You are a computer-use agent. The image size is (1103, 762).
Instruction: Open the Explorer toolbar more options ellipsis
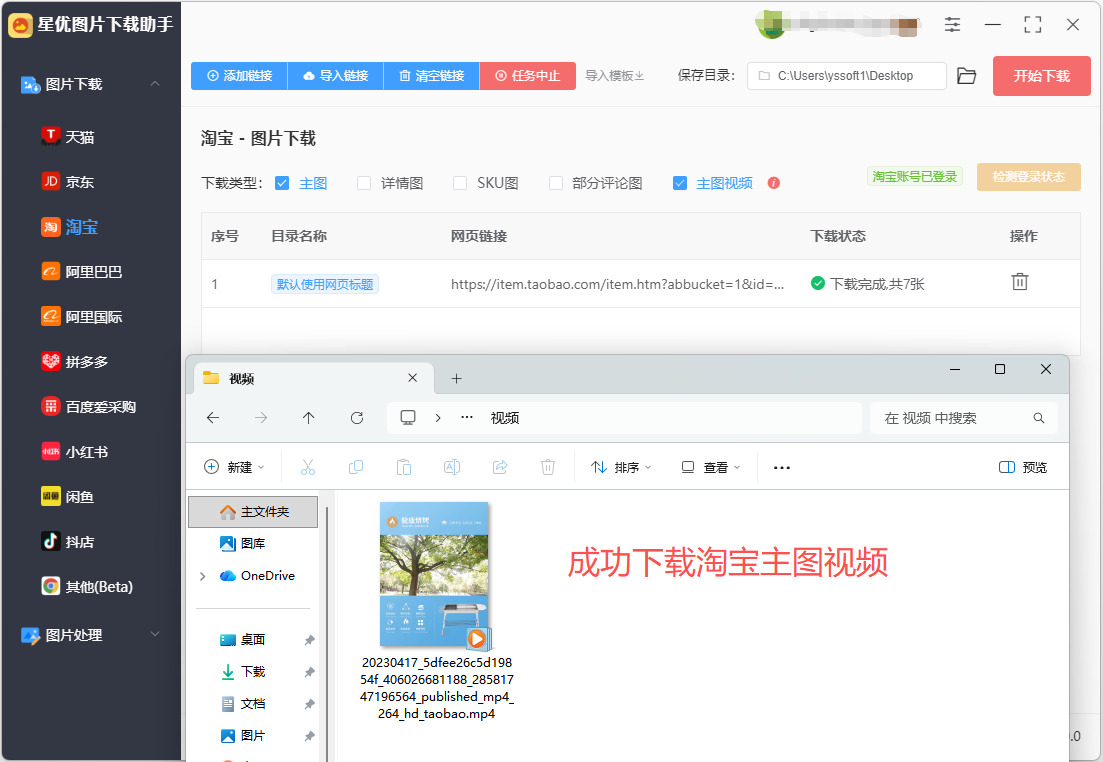(782, 467)
